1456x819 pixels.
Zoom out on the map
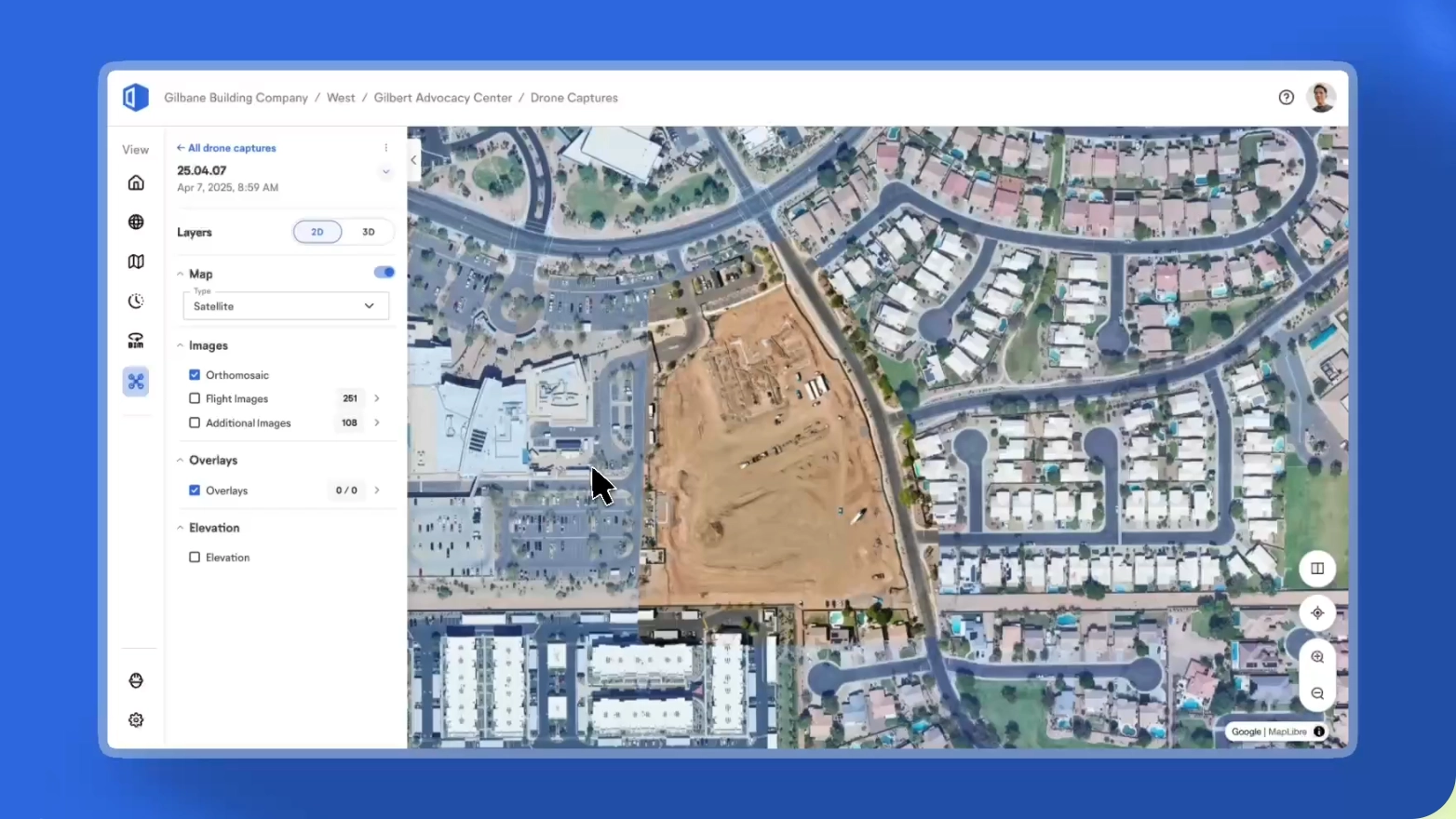pos(1317,693)
